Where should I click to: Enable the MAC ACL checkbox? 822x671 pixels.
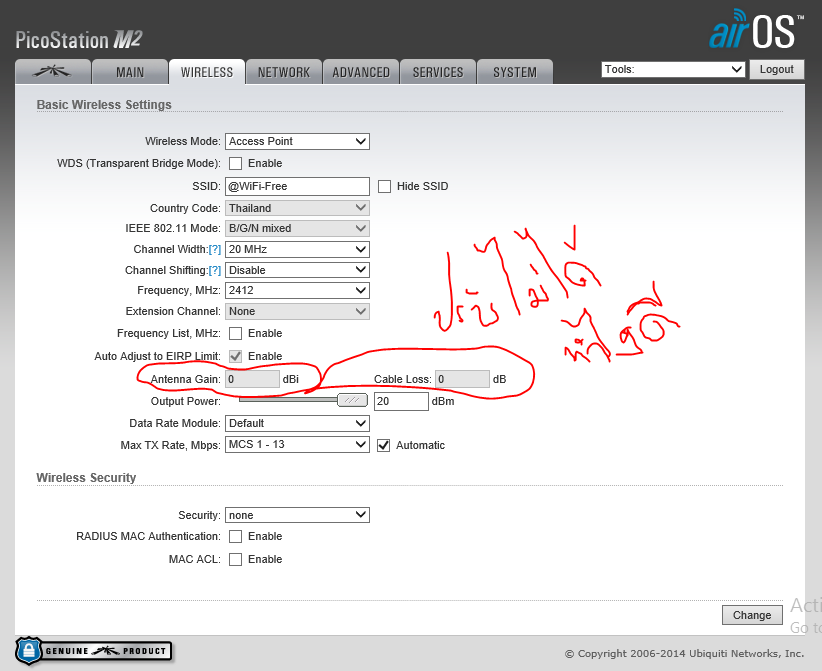coord(235,559)
